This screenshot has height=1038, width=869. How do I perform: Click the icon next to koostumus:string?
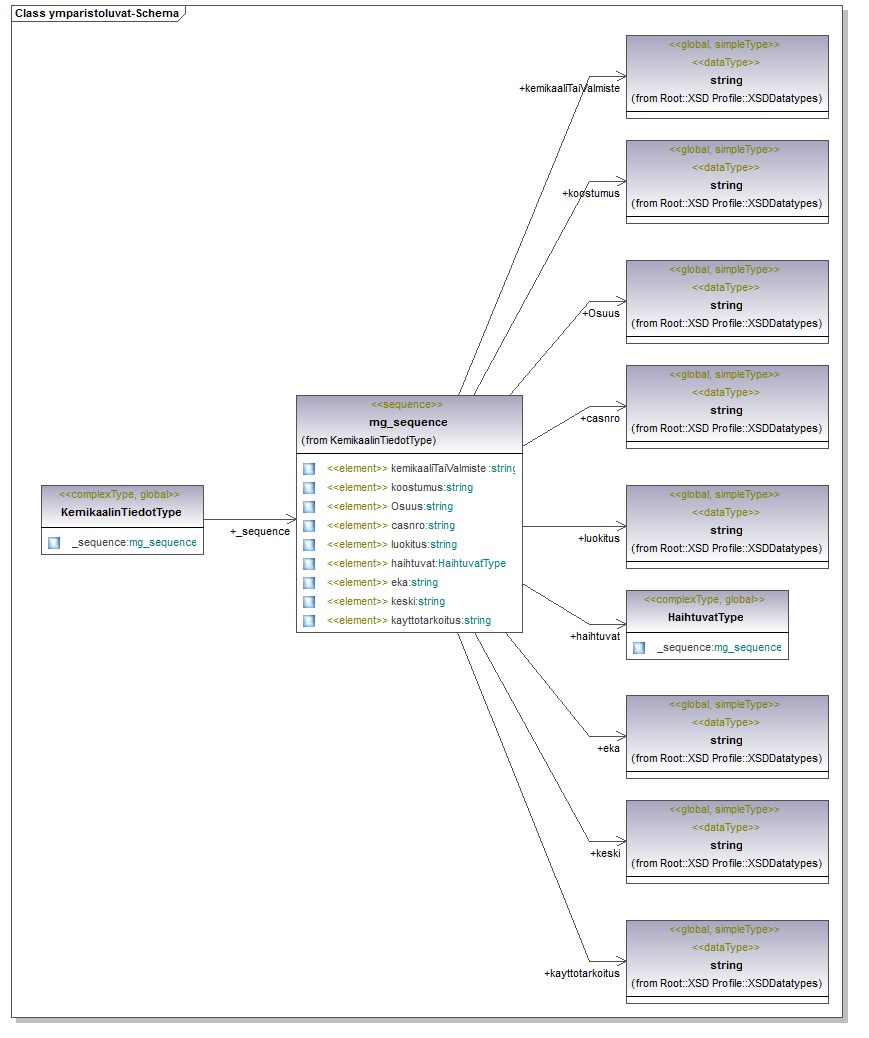point(309,487)
